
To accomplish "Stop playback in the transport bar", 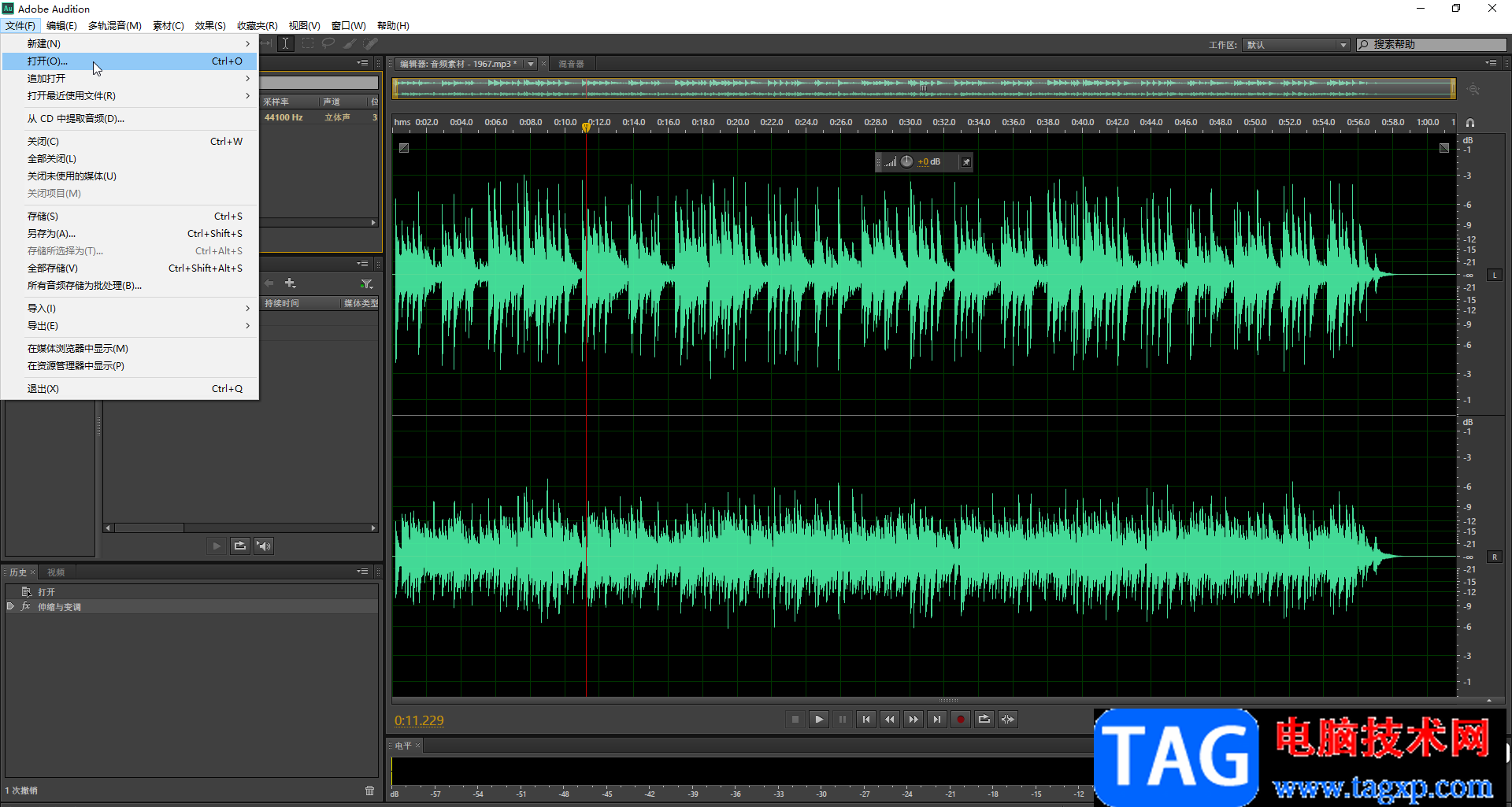I will [x=795, y=720].
